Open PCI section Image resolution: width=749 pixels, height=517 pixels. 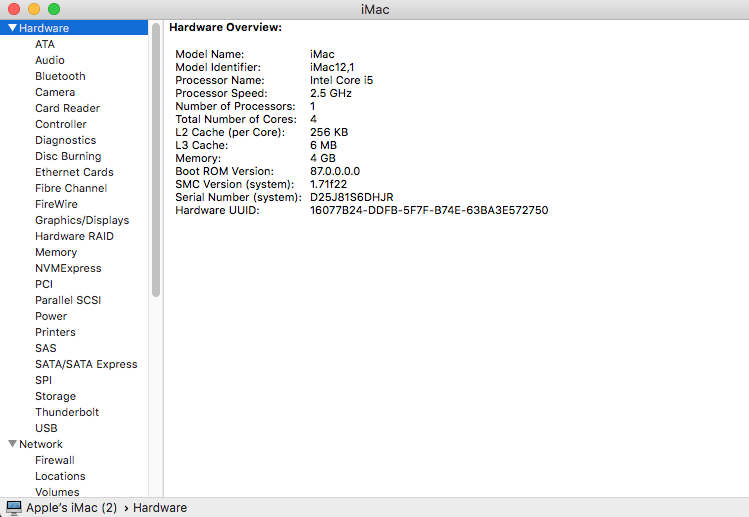coord(43,284)
